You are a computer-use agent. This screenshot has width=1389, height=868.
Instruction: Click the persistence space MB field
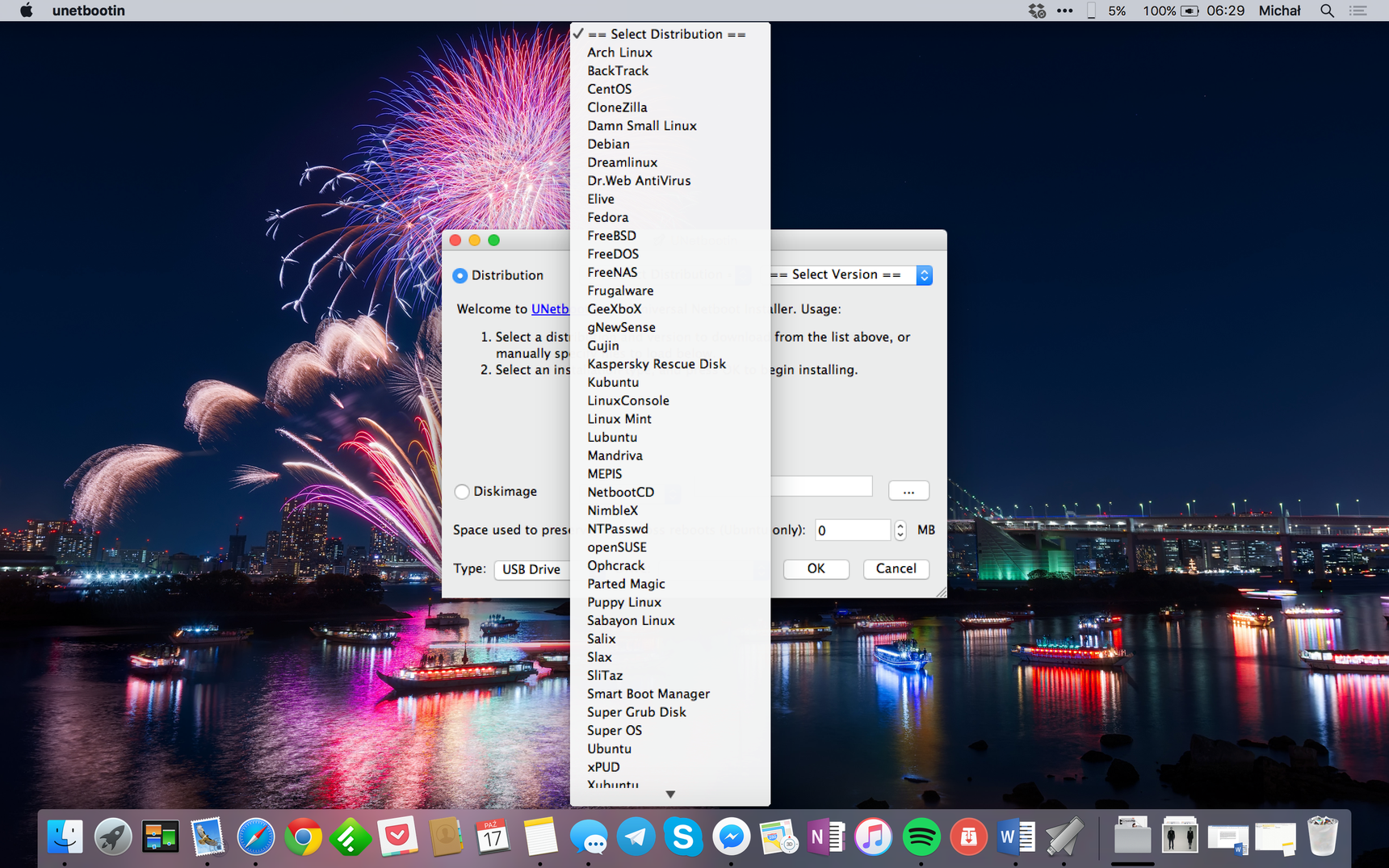point(853,530)
